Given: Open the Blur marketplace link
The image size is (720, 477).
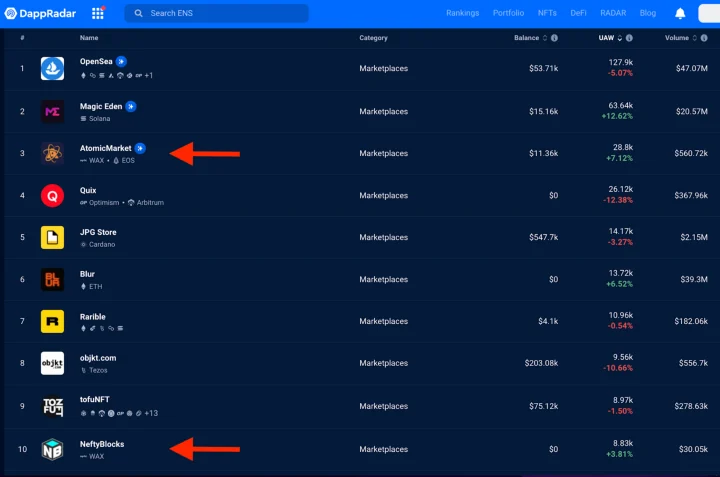Looking at the screenshot, I should point(87,273).
